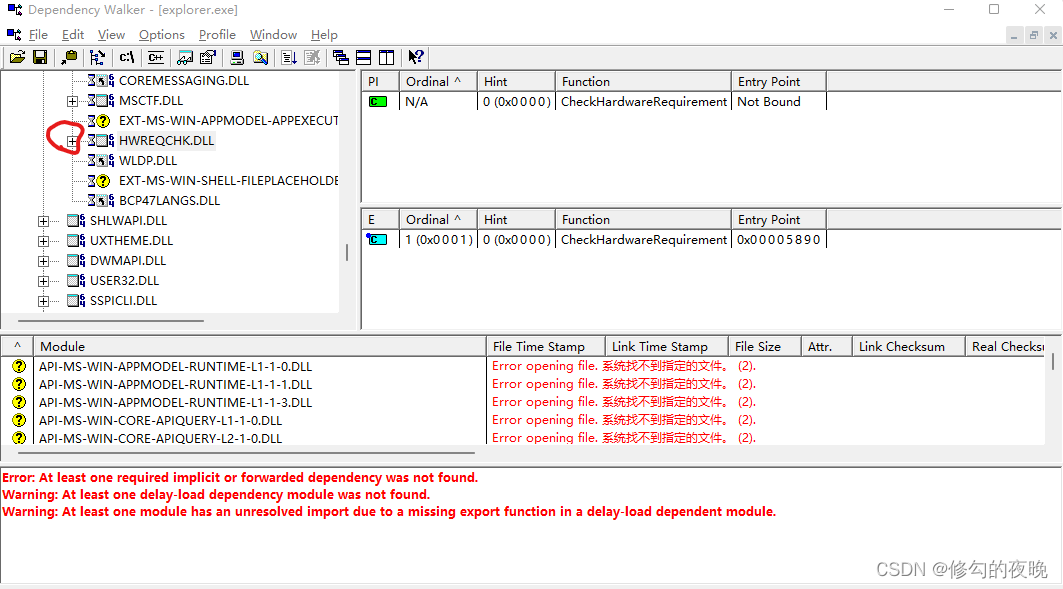Expand the MSCTF.DLL tree node

click(73, 101)
